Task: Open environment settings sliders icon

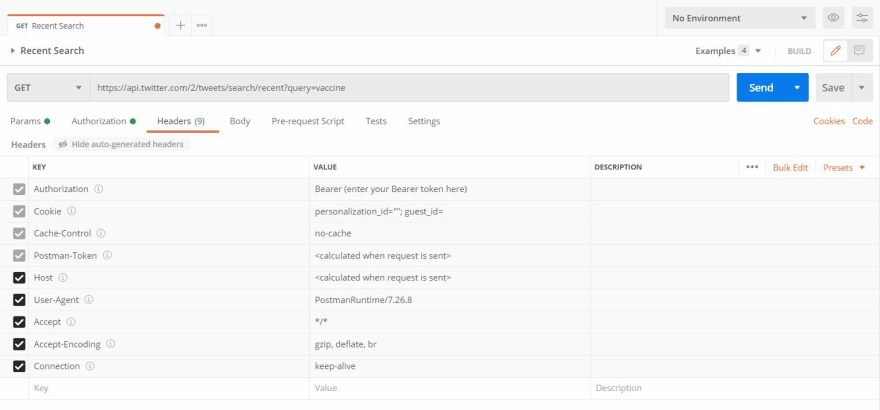Action: [862, 18]
